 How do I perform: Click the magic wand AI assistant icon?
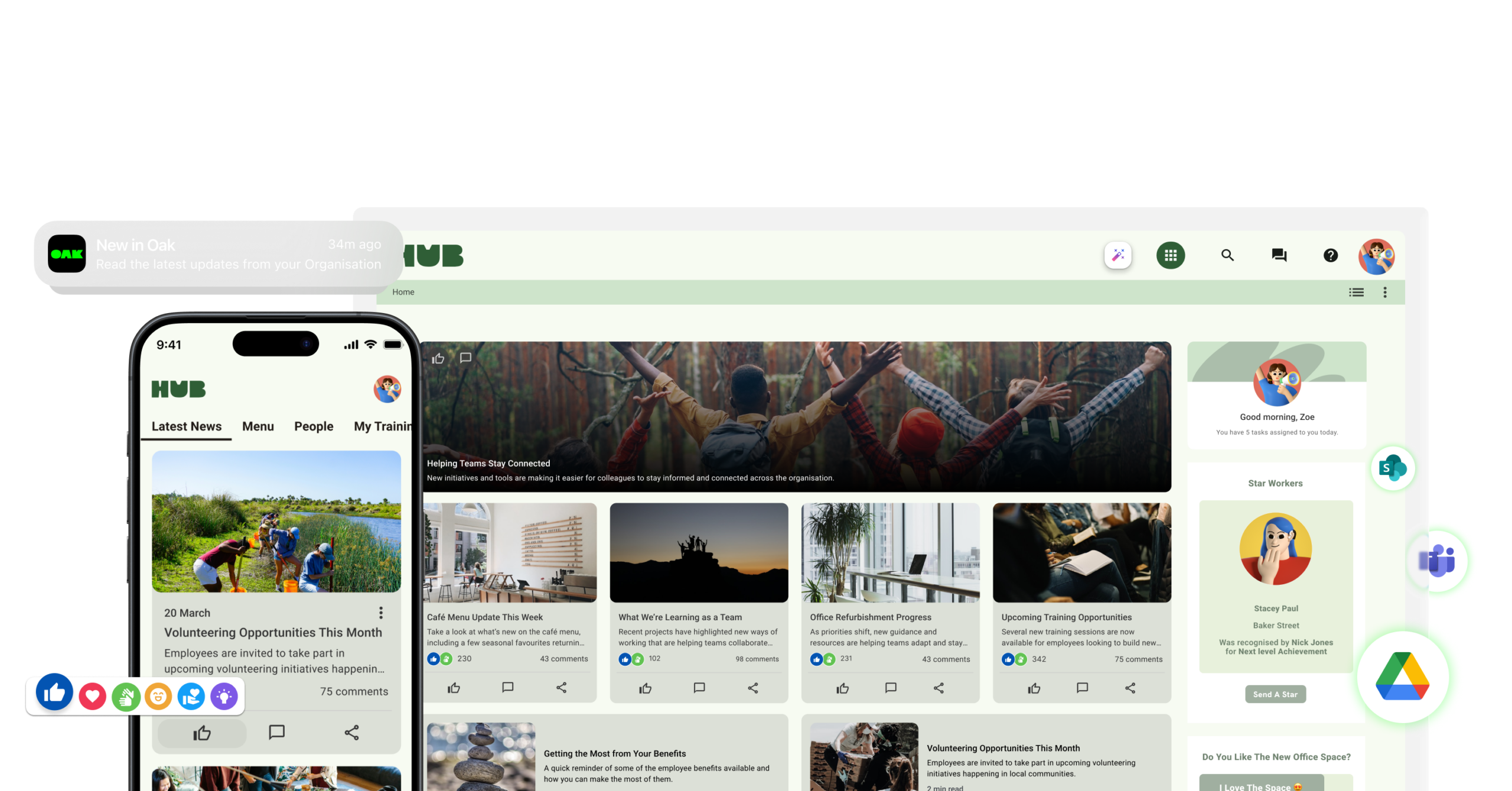click(x=1117, y=255)
